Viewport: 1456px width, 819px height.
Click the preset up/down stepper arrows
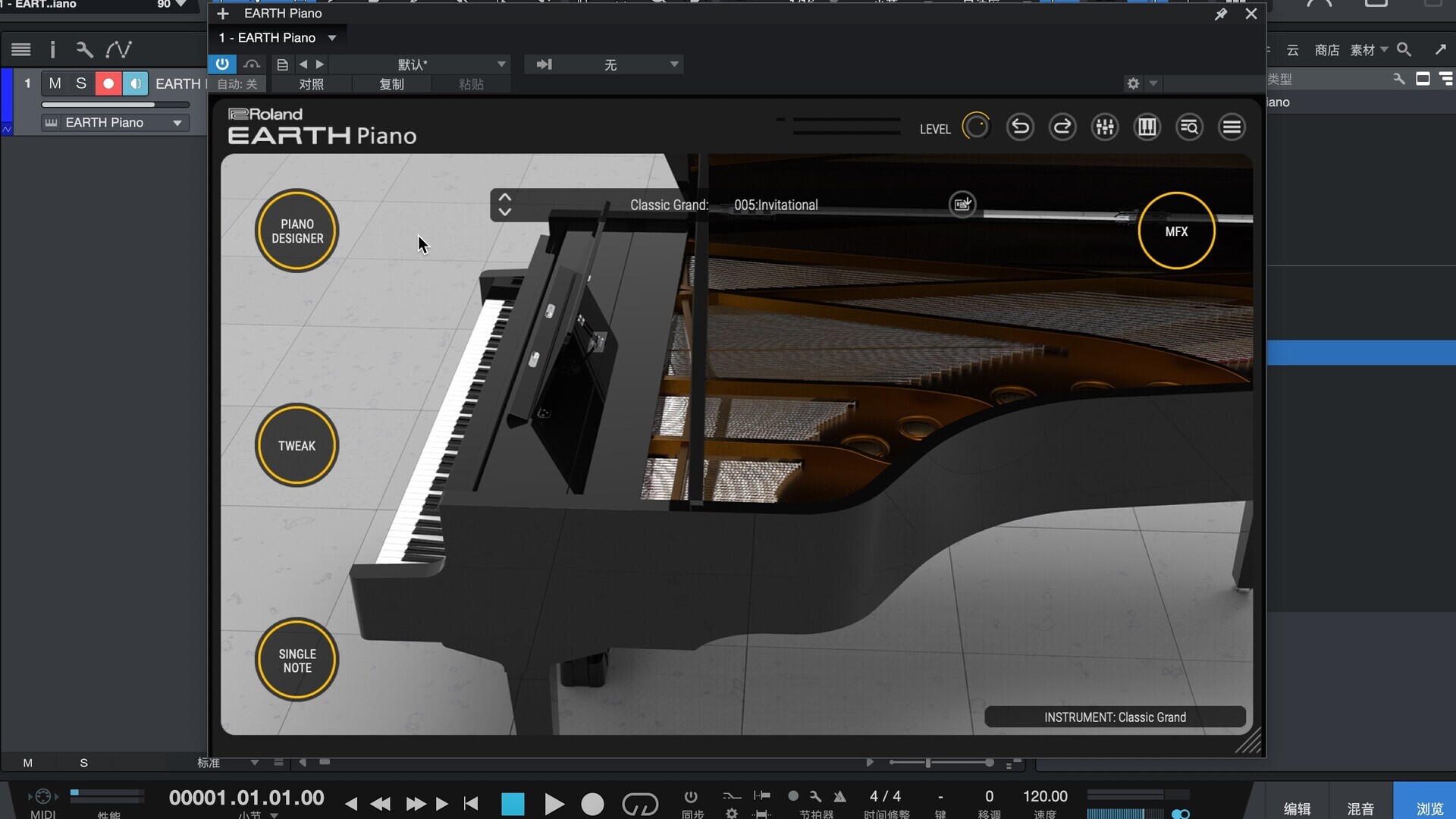click(504, 204)
